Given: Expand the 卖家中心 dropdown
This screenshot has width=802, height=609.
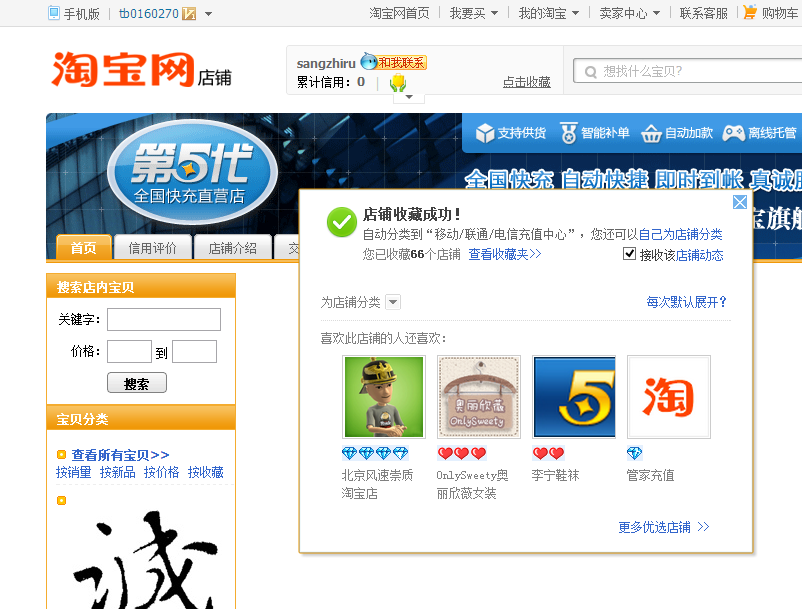Looking at the screenshot, I should pos(656,14).
